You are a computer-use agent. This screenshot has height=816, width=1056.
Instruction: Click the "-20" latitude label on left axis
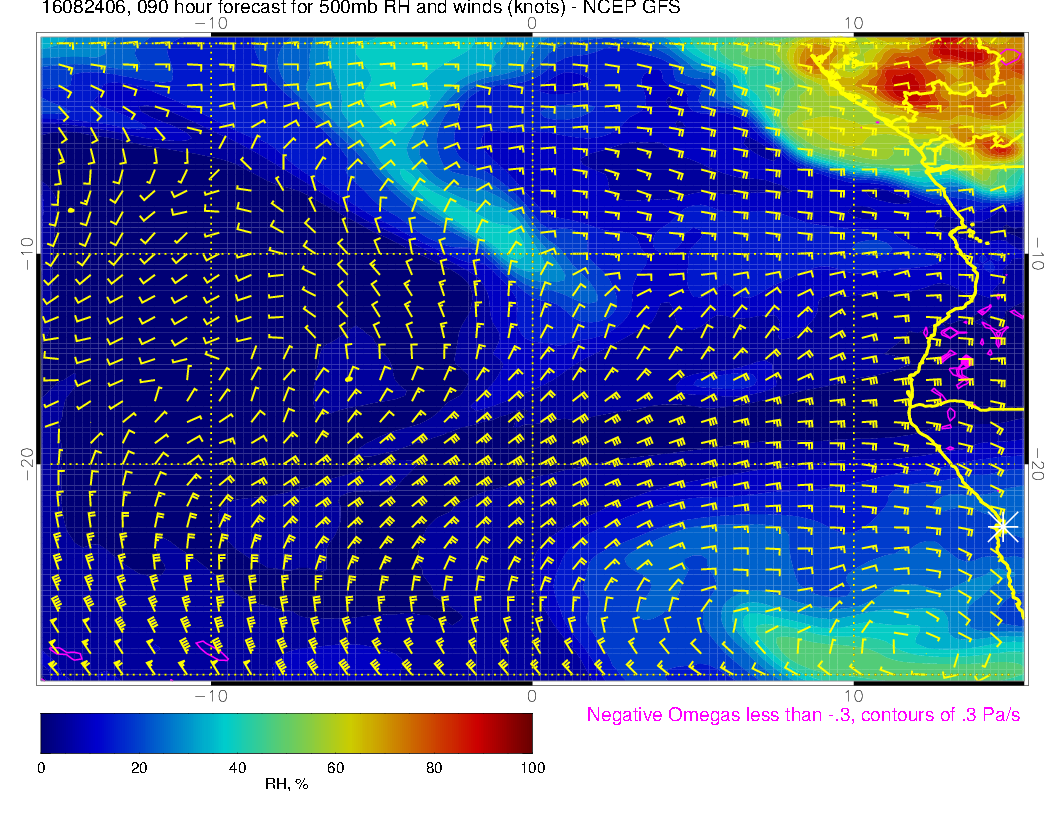click(x=26, y=464)
